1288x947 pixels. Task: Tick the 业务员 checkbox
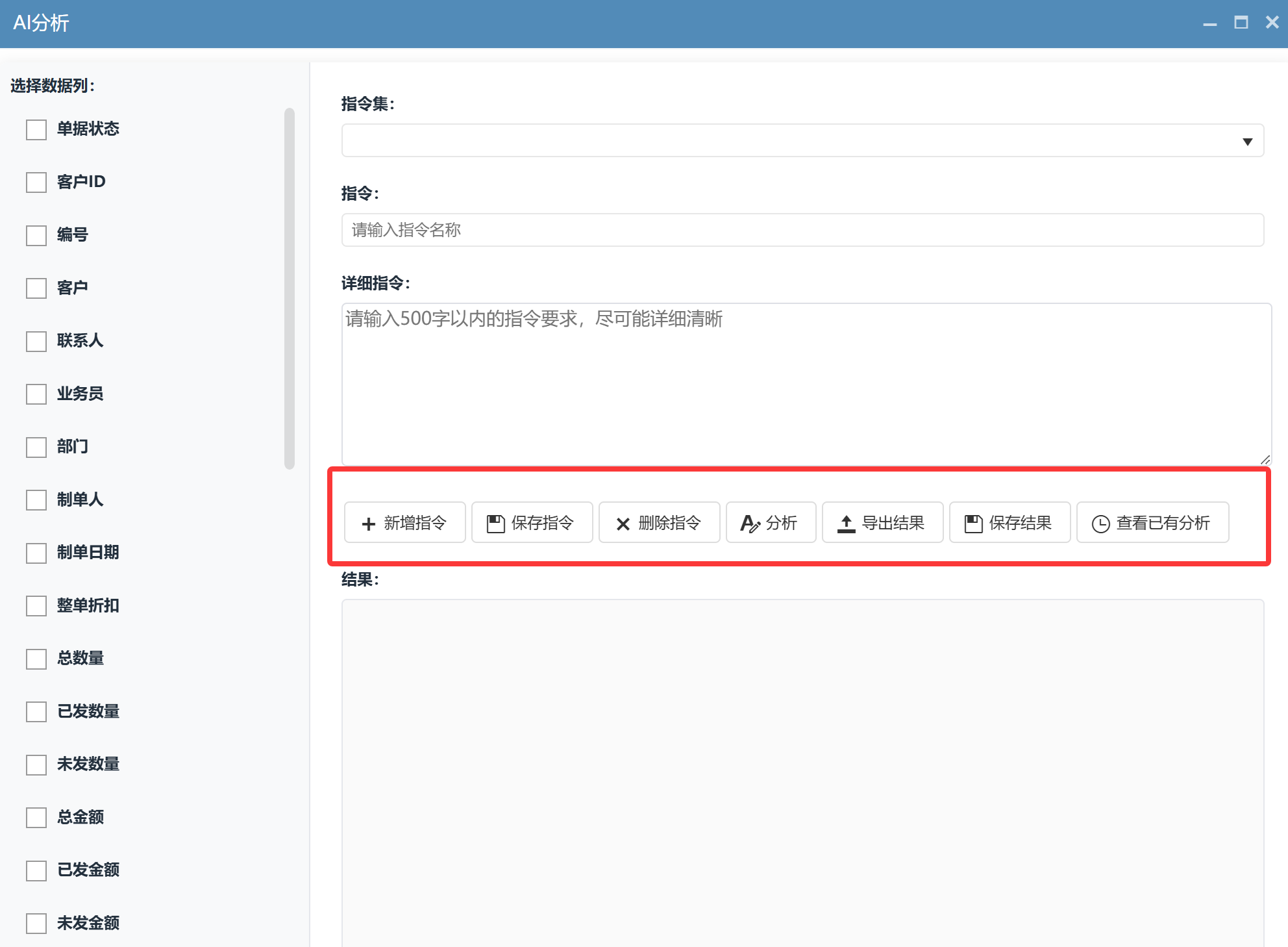[x=36, y=394]
